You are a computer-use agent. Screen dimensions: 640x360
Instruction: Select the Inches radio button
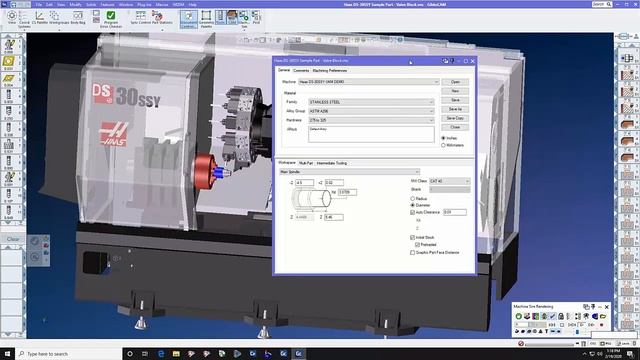coord(443,138)
